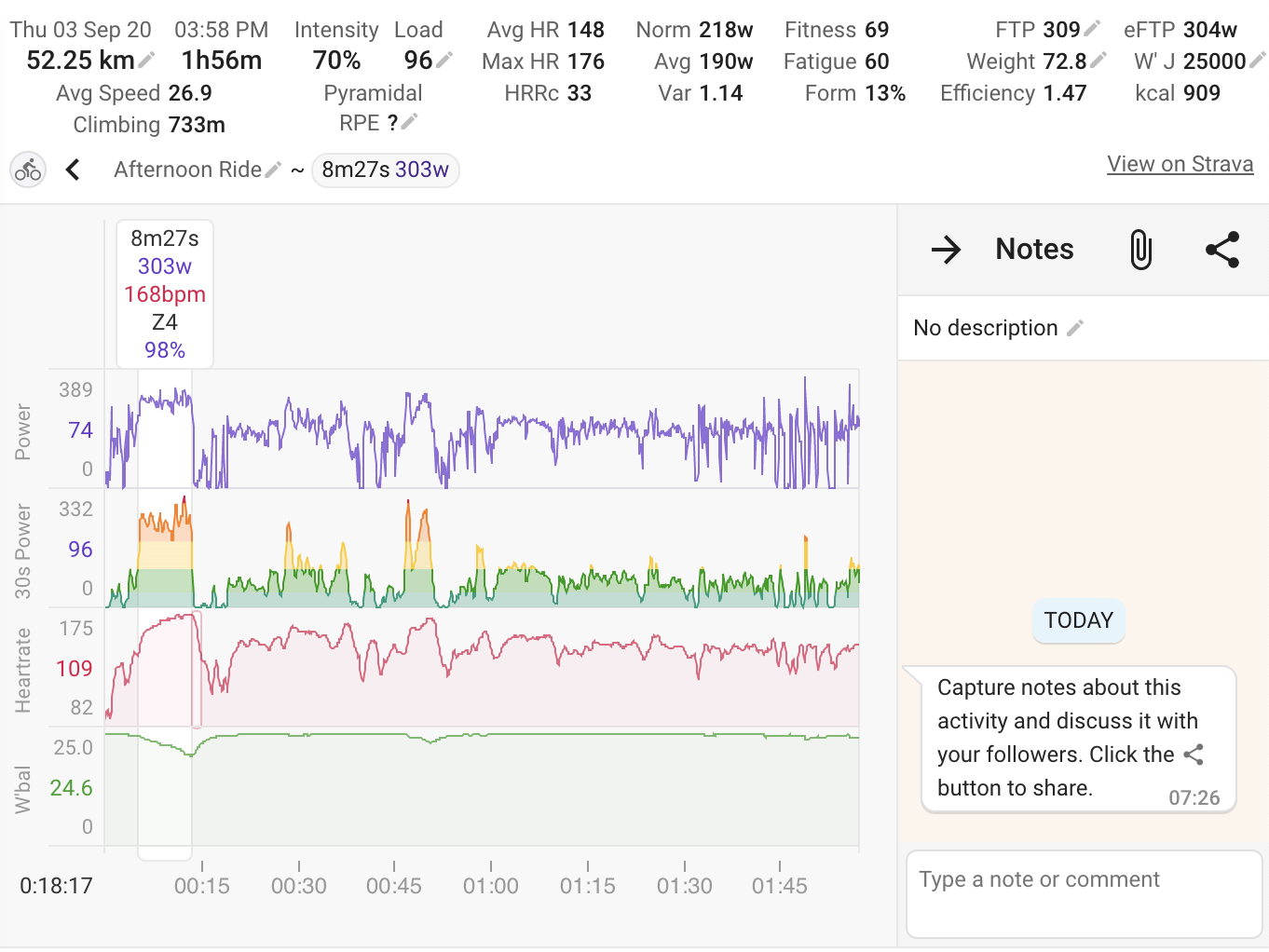Select the 8m27s 303w interval chip

pyautogui.click(x=385, y=170)
